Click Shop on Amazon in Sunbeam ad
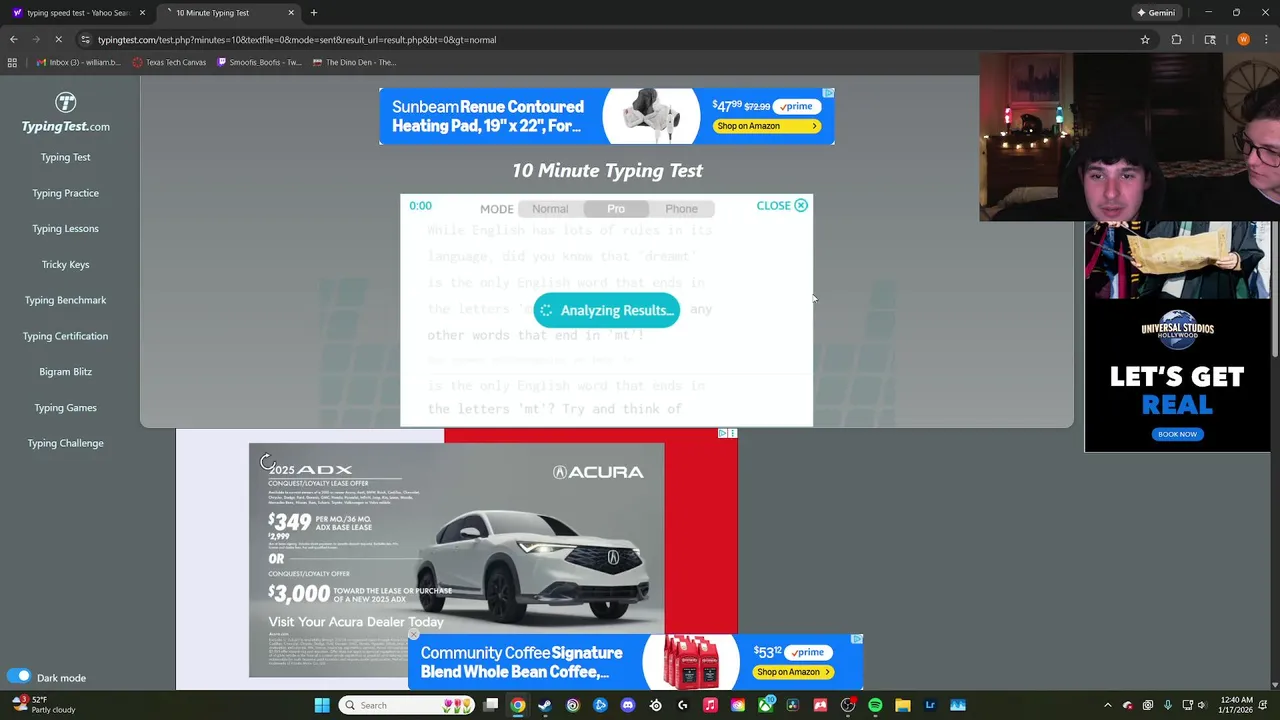The width and height of the screenshot is (1280, 720). click(x=767, y=126)
